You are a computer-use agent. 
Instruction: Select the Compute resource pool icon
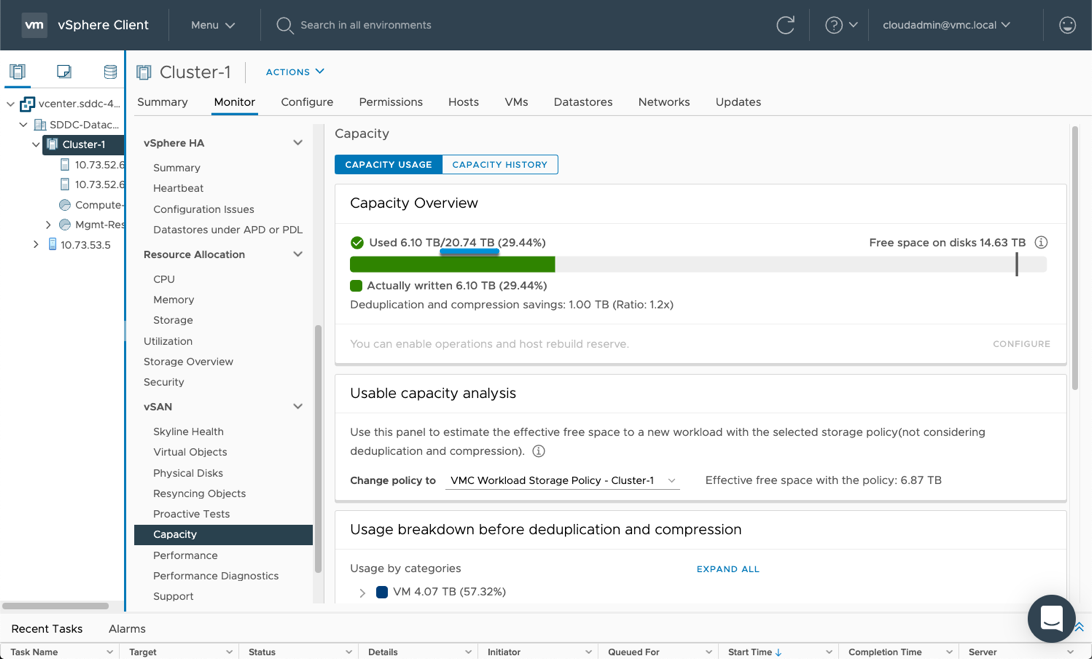[x=65, y=205]
